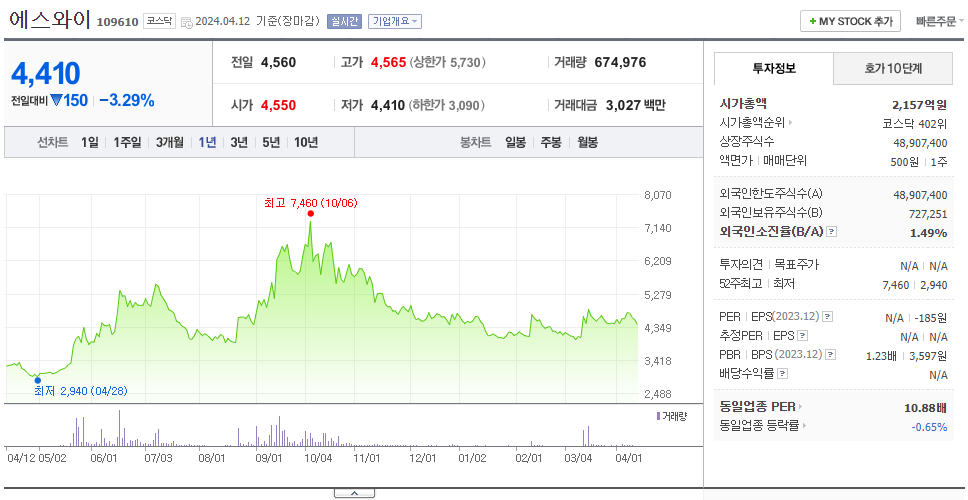Show the 주봉 candle chart
968x500 pixels.
[551, 143]
